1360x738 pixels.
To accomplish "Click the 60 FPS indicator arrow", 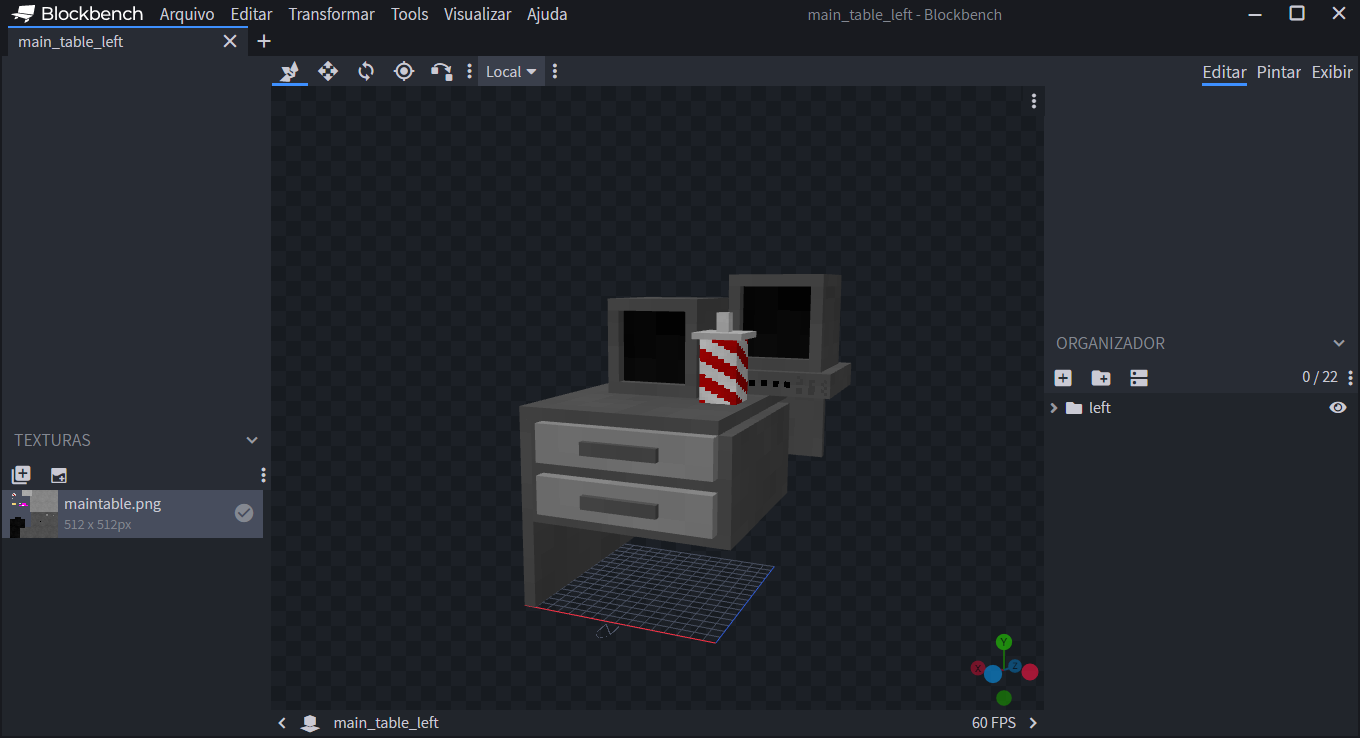I will tap(1033, 722).
